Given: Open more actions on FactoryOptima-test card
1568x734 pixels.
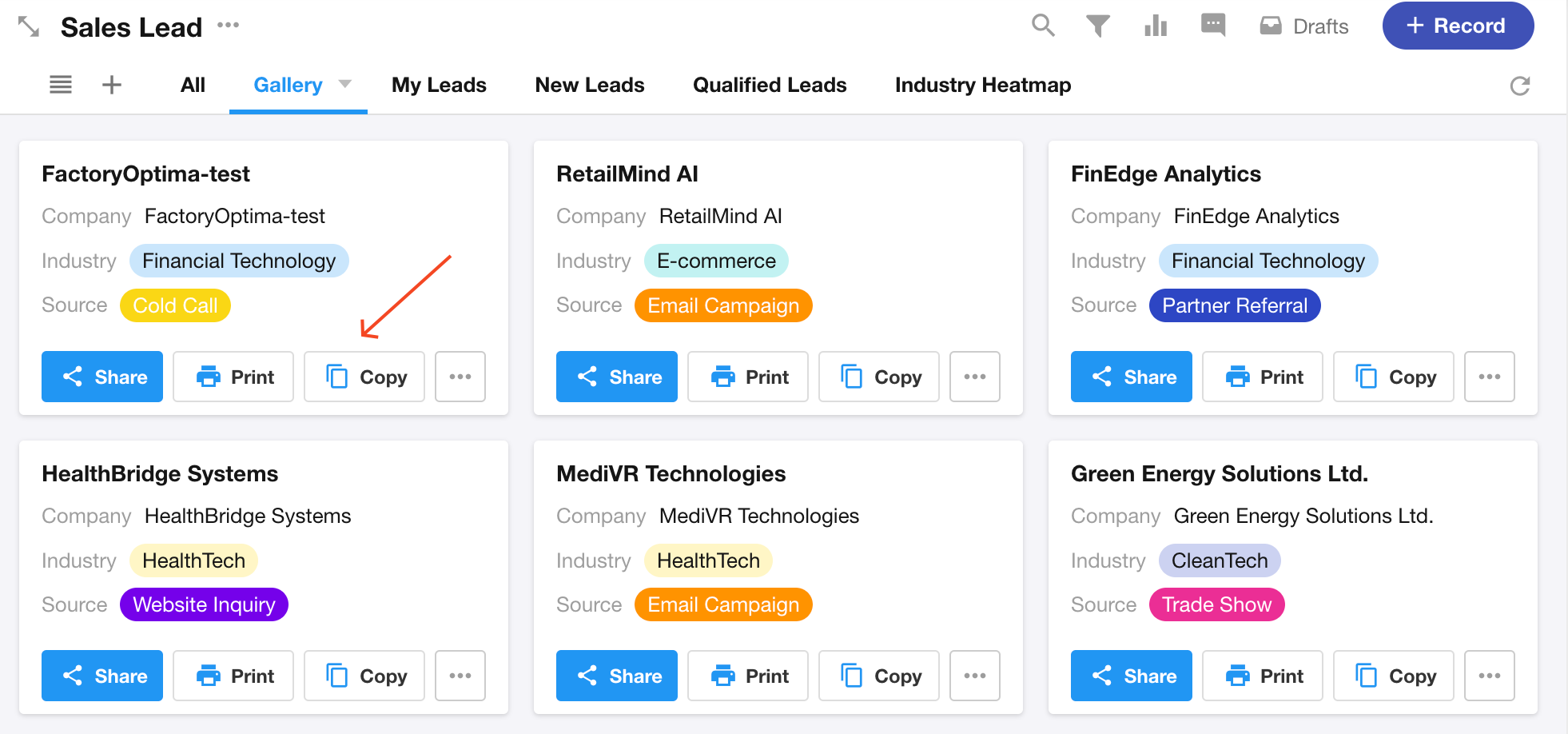Looking at the screenshot, I should (x=460, y=377).
